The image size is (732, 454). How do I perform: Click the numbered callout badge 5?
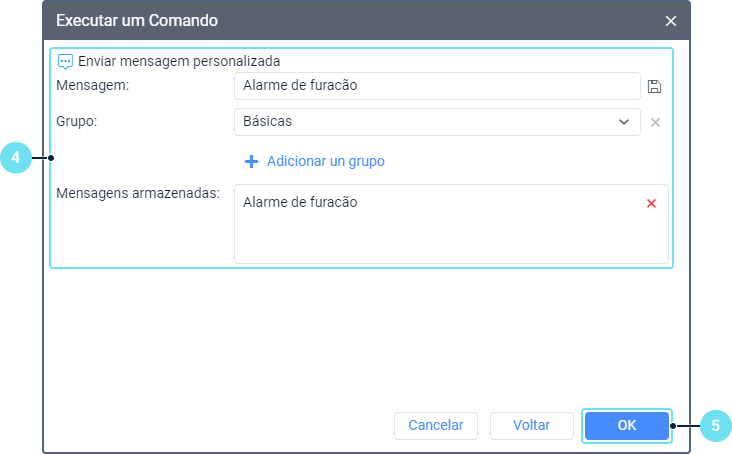click(715, 425)
